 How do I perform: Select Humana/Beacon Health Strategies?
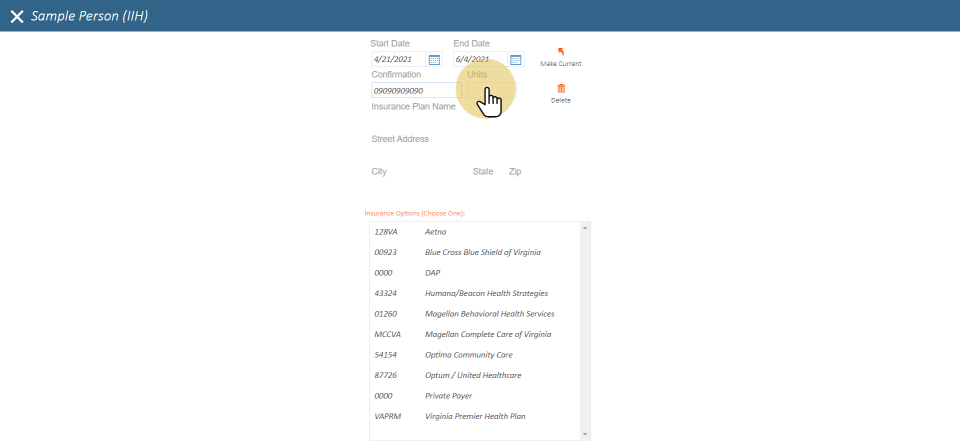(486, 293)
